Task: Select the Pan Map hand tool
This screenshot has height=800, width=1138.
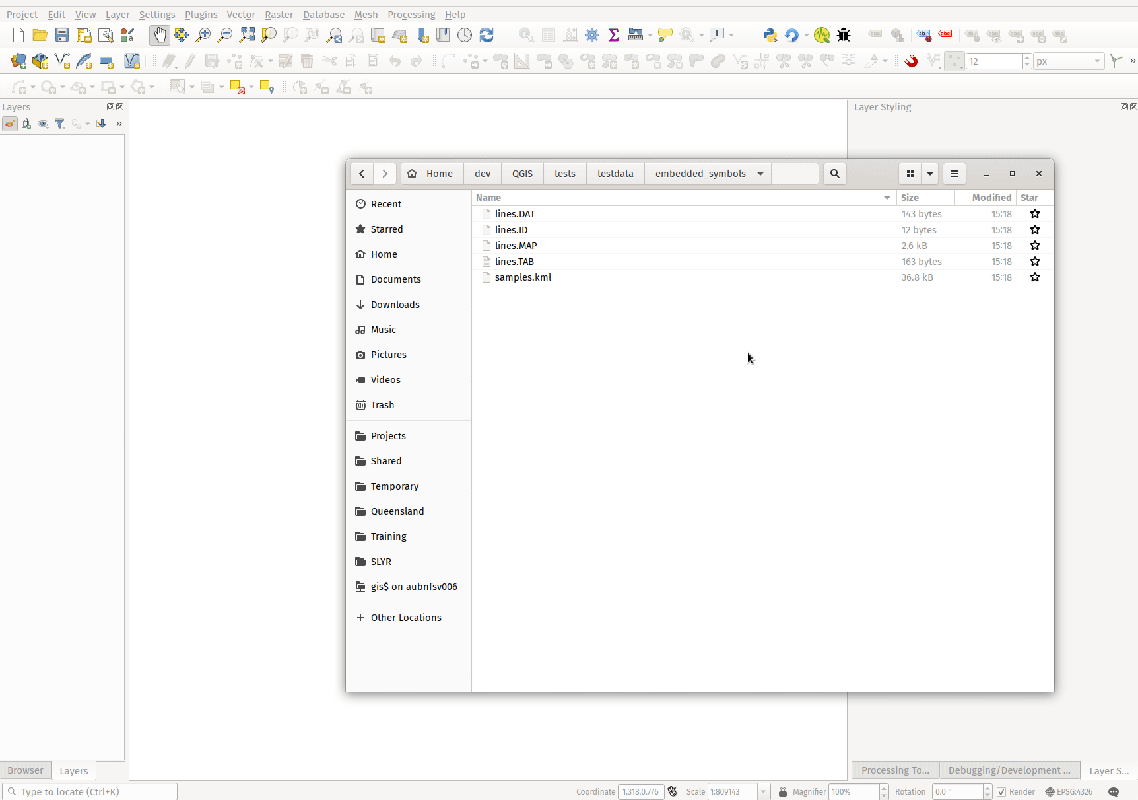Action: pos(159,35)
